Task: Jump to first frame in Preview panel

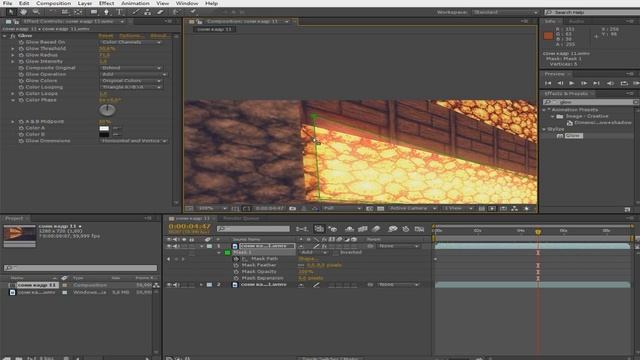Action: tap(548, 83)
